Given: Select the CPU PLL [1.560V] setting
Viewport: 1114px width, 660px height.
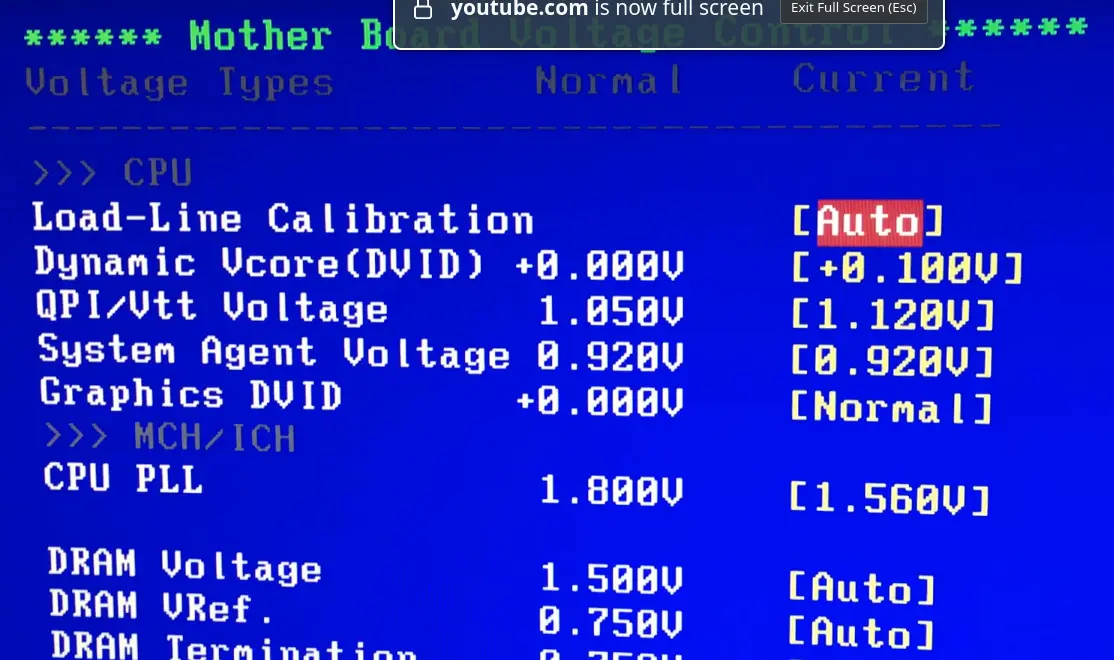Looking at the screenshot, I should point(889,498).
